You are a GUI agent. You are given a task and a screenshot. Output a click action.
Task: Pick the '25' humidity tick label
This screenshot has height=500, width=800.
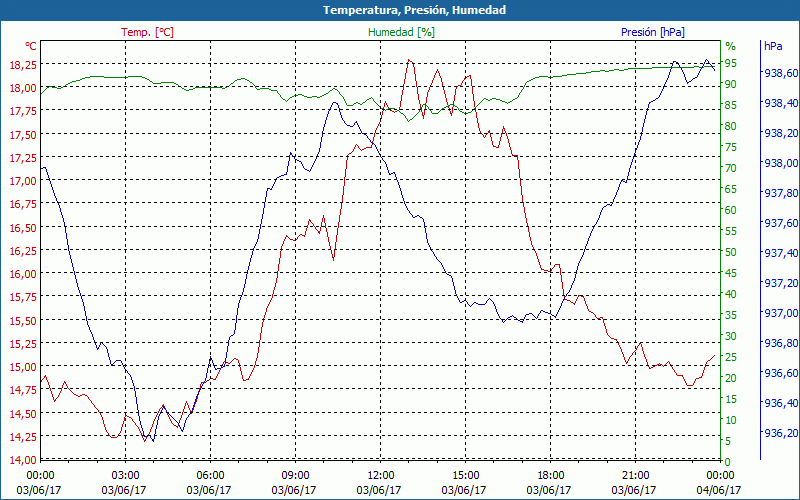coord(731,357)
